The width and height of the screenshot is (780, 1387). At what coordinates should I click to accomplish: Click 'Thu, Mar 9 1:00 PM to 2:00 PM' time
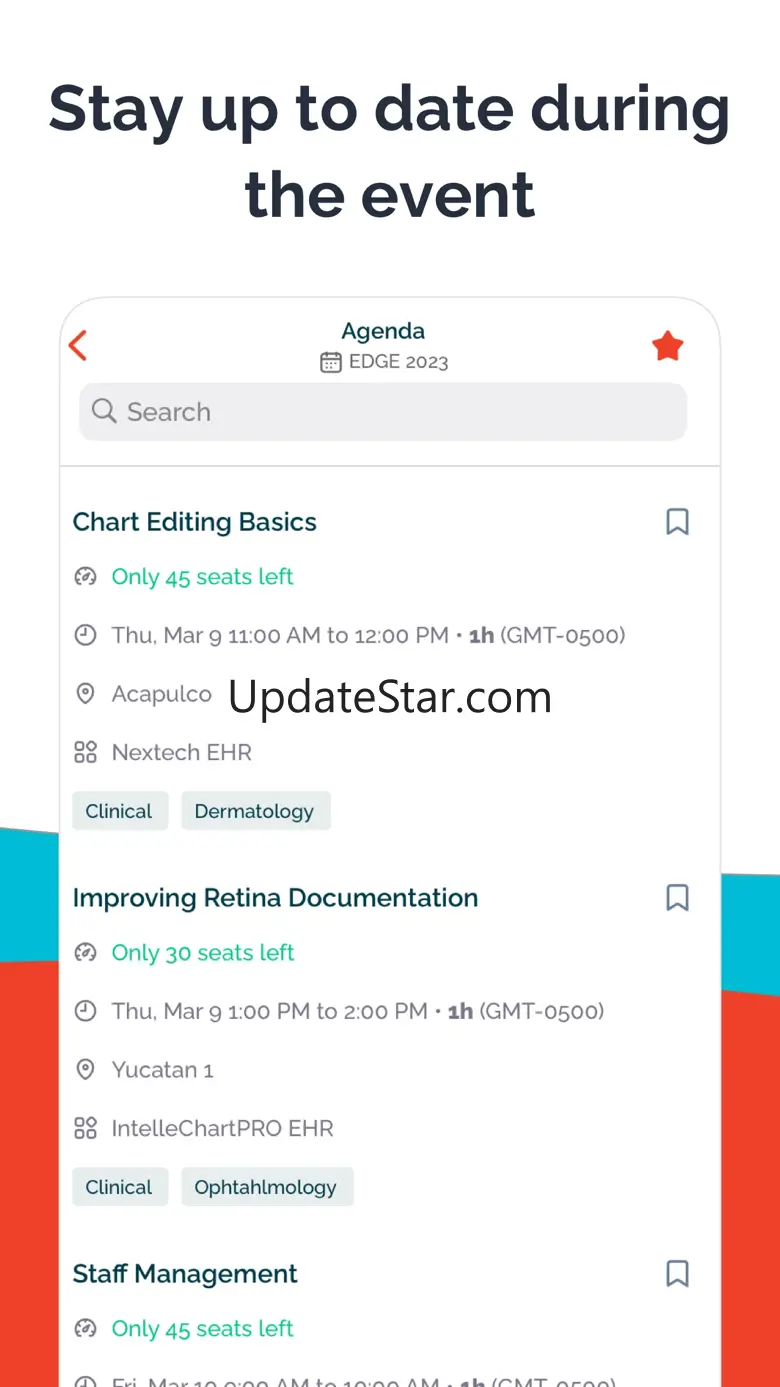click(x=270, y=1011)
